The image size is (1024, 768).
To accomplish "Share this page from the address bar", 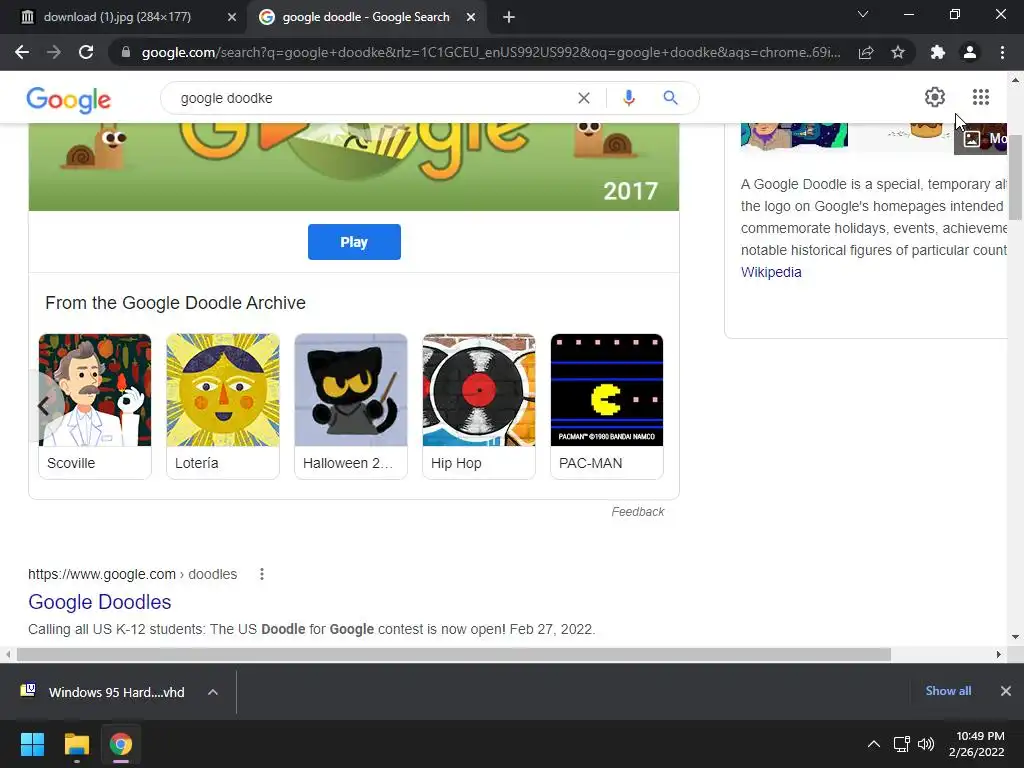I will click(x=866, y=52).
